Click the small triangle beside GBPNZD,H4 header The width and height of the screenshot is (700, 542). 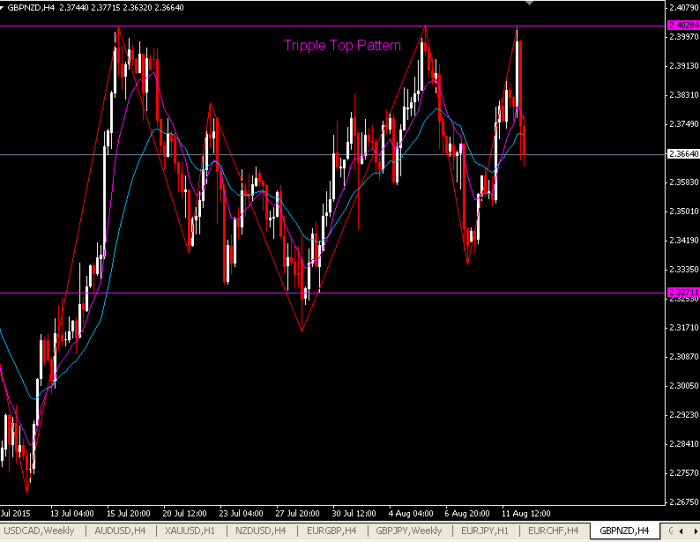click(2, 7)
